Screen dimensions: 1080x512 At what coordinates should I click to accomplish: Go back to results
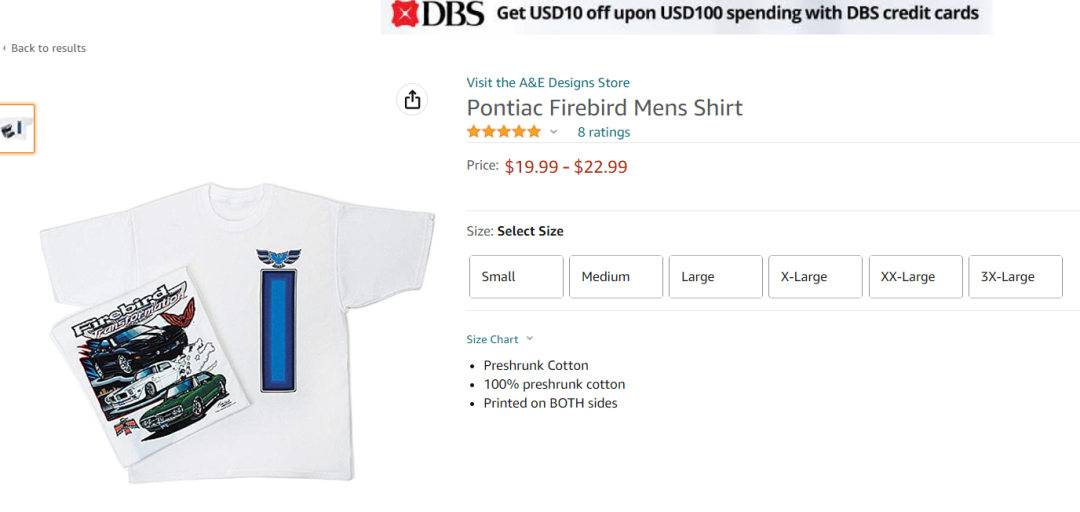47,48
